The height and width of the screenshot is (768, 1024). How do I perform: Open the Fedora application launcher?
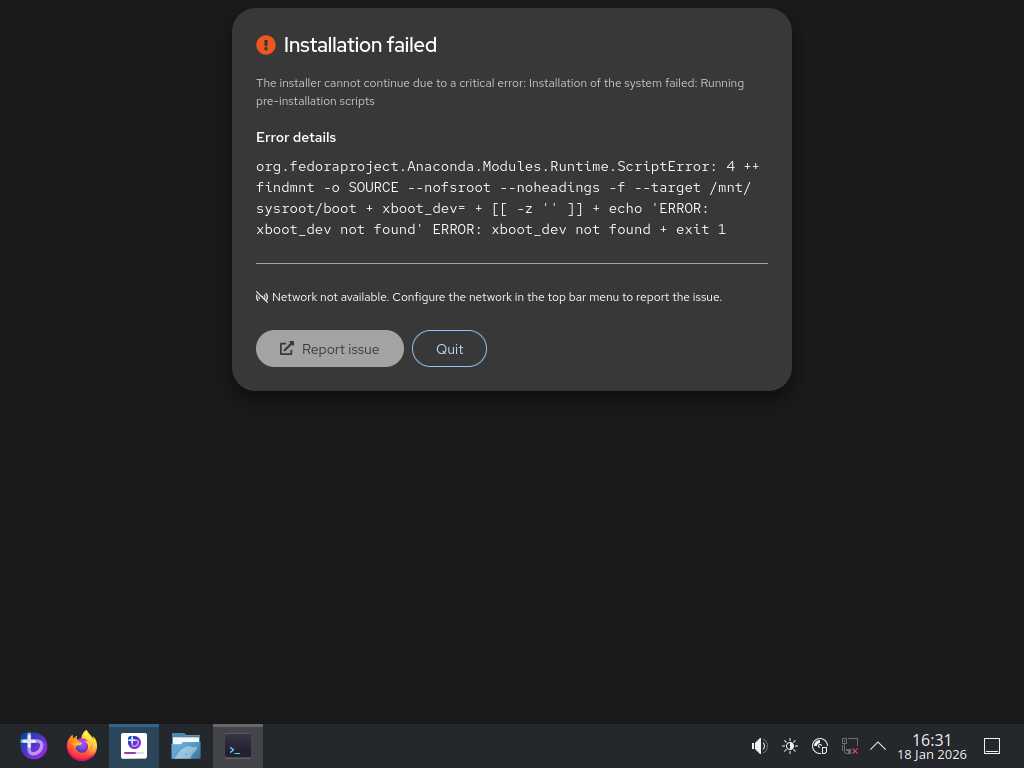point(33,746)
